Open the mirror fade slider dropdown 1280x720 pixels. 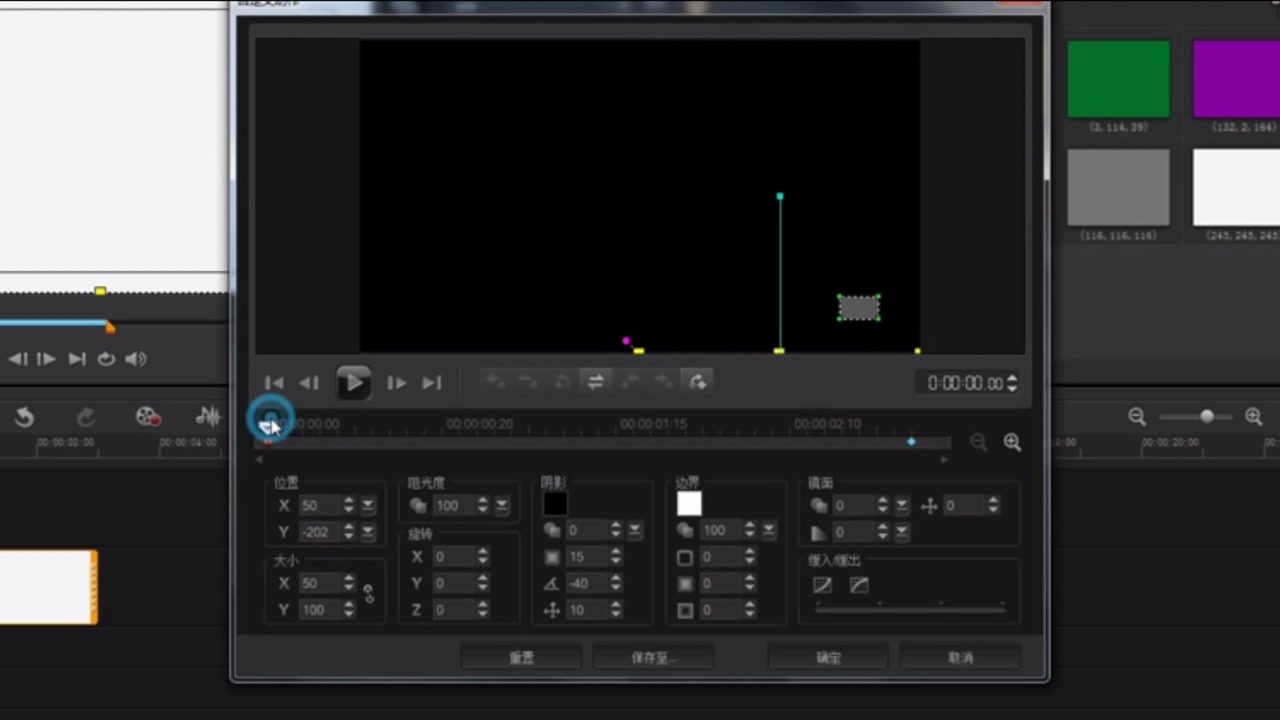coord(902,532)
